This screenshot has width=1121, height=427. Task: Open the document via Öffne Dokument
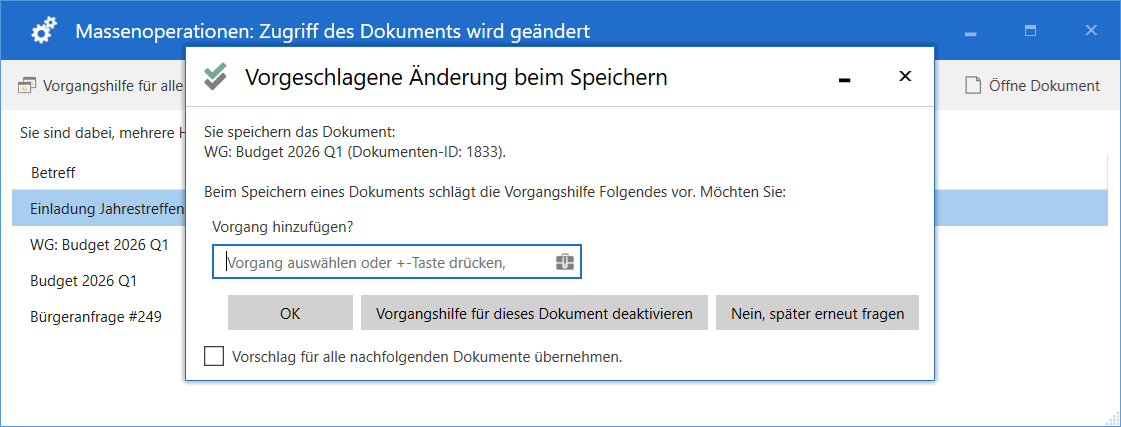tap(1032, 86)
